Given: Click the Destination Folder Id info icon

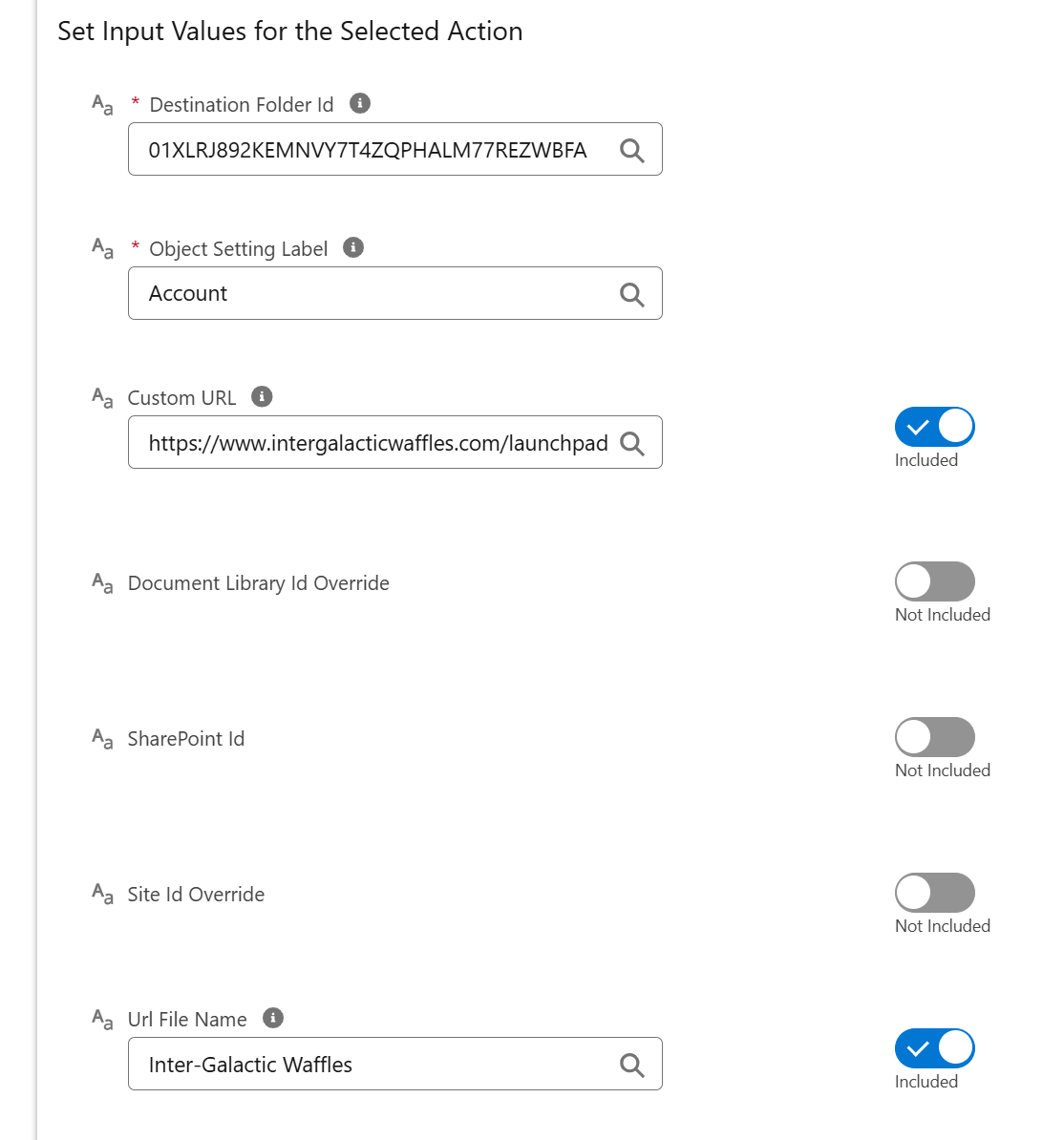Looking at the screenshot, I should (360, 104).
